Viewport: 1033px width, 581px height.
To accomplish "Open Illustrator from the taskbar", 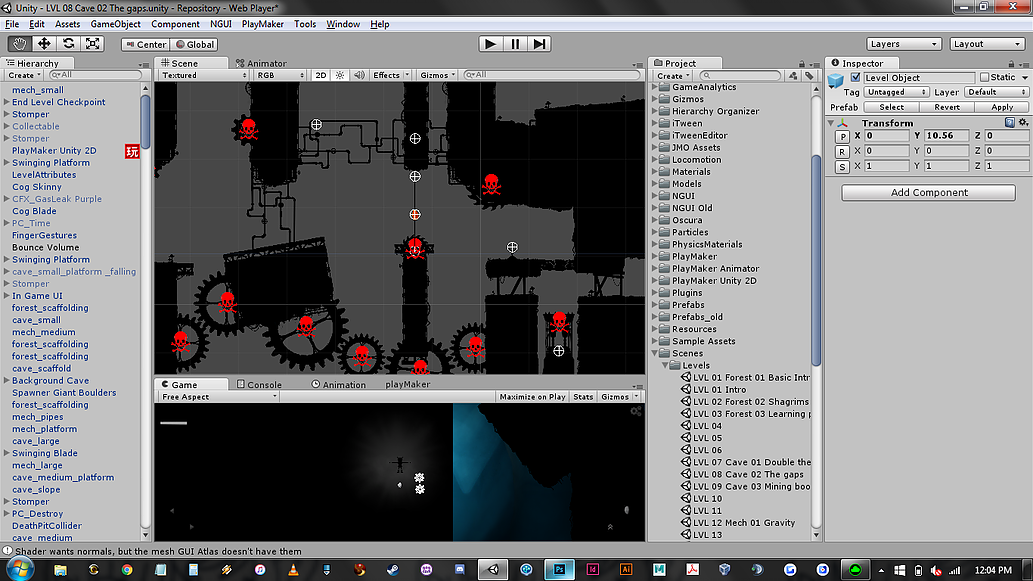I will (x=626, y=570).
